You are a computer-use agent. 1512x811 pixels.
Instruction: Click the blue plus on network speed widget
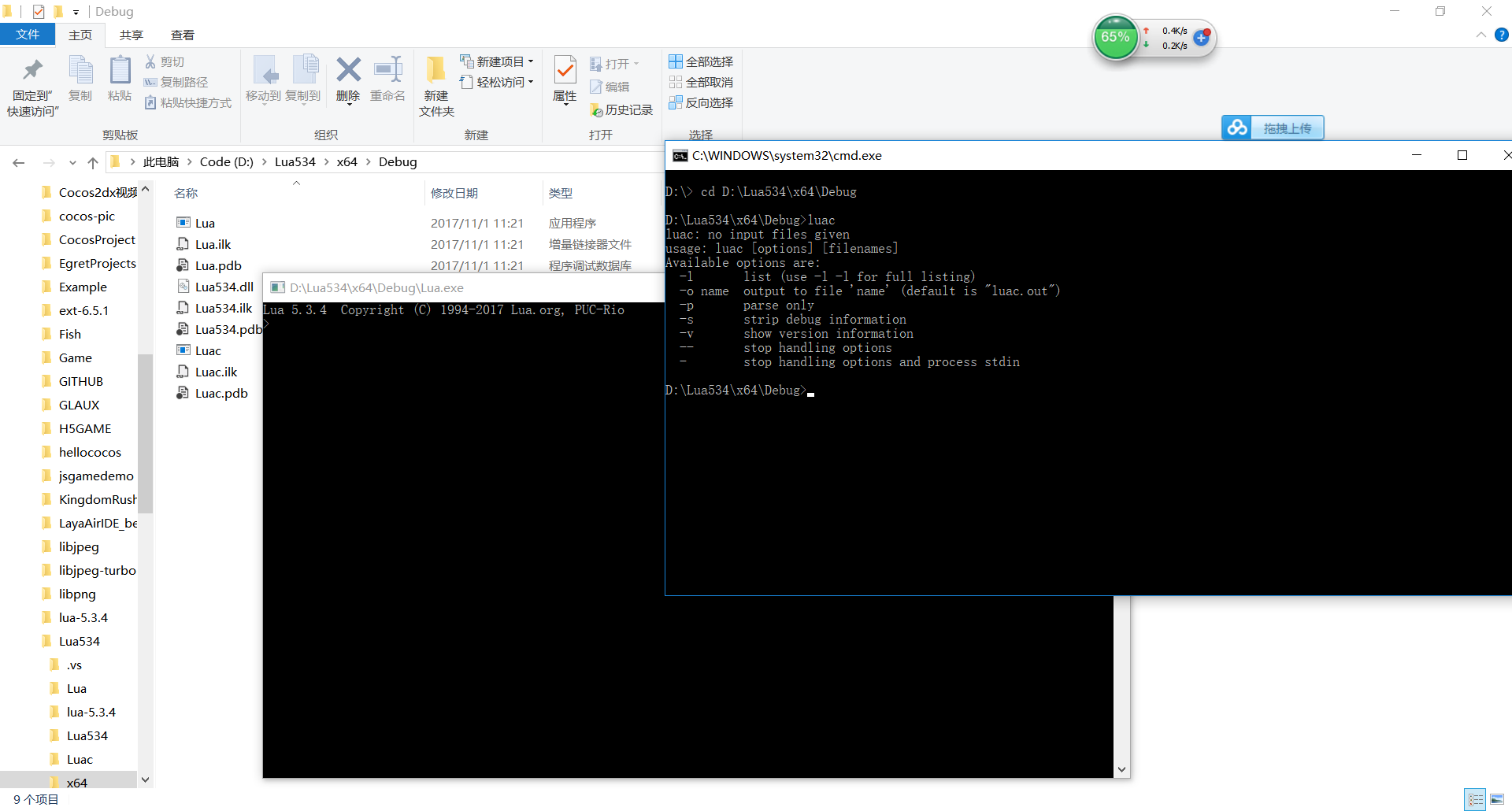(x=1201, y=38)
